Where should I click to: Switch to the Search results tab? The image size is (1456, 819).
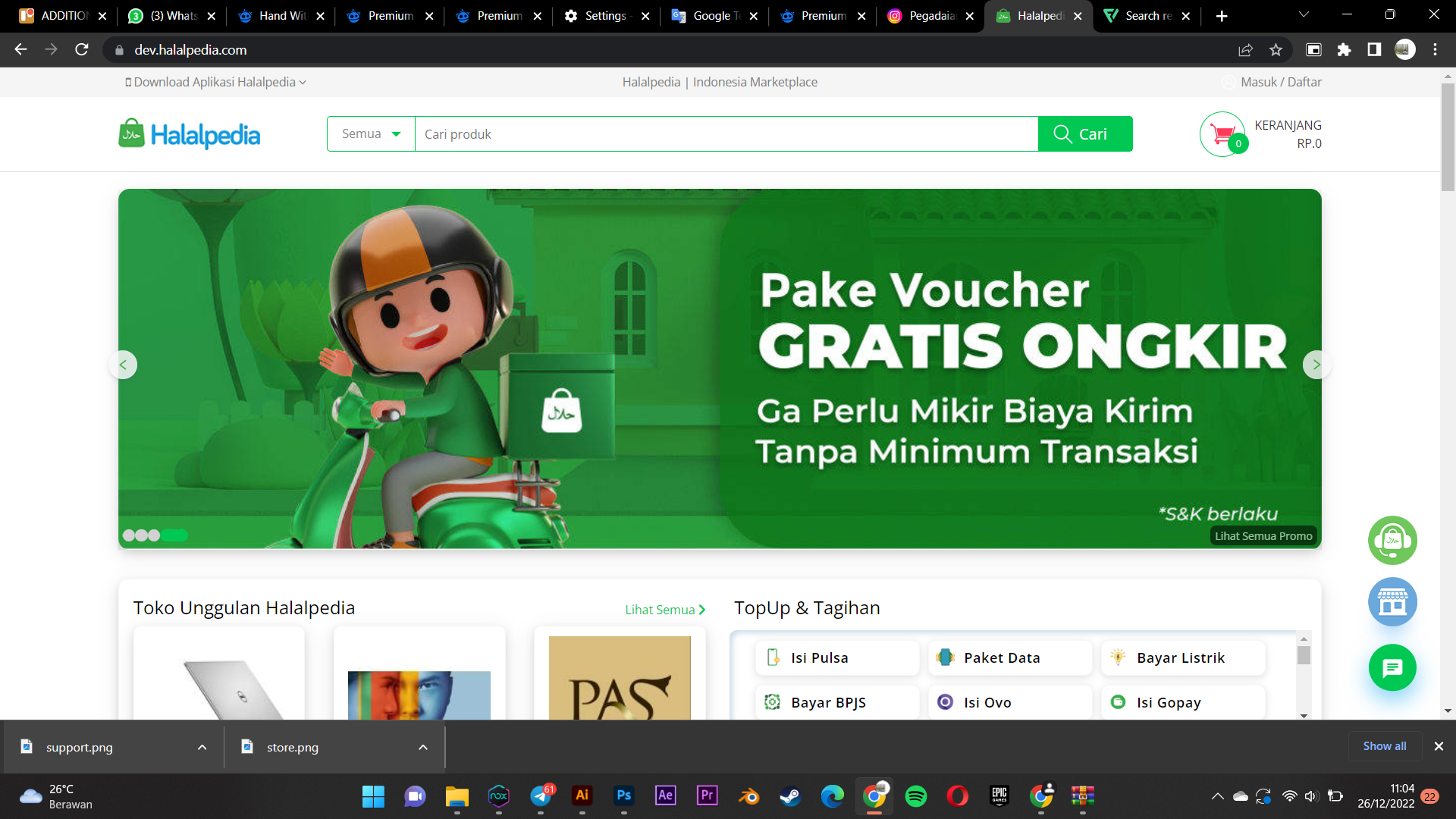(x=1147, y=16)
